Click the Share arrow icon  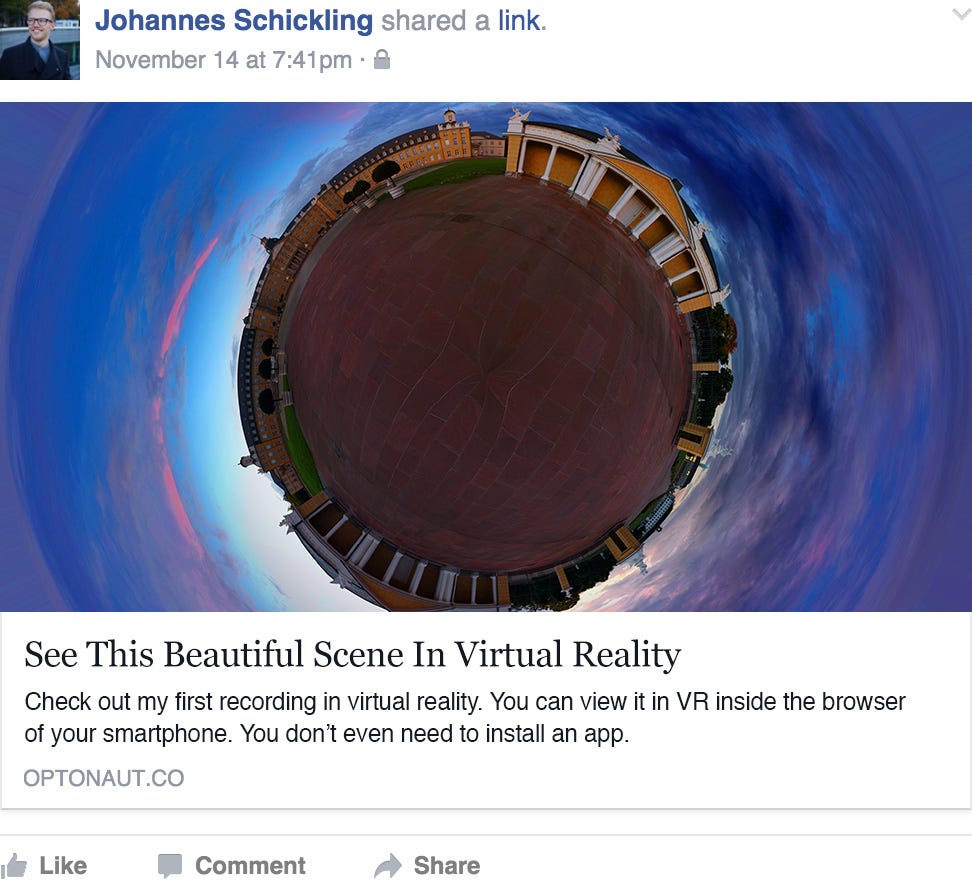tap(388, 866)
